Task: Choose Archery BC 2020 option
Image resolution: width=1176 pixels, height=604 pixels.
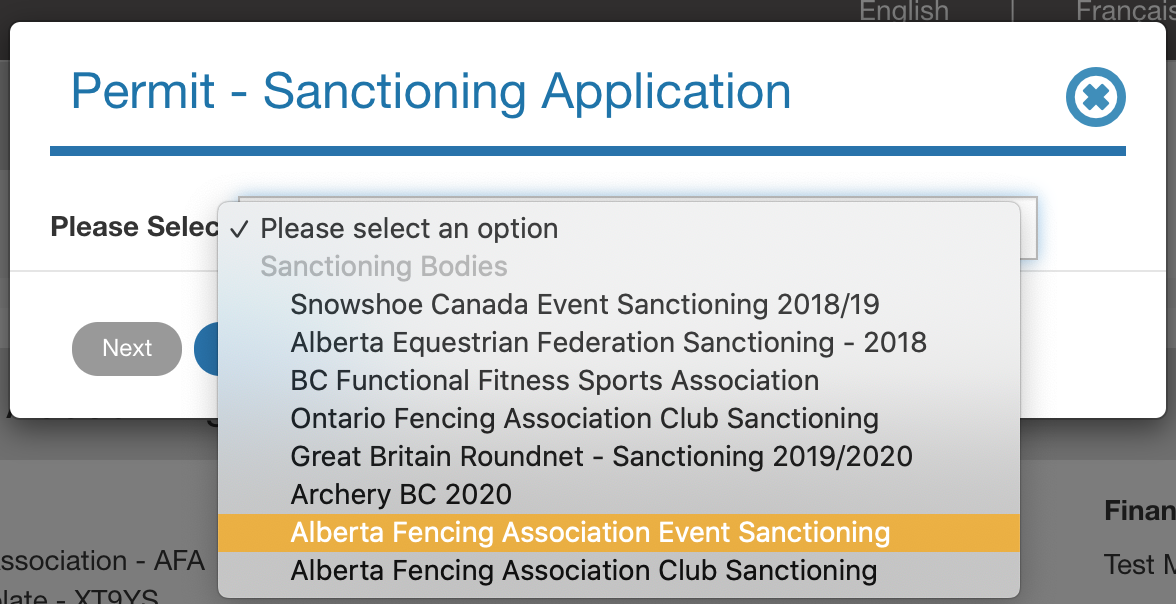Action: [x=401, y=494]
